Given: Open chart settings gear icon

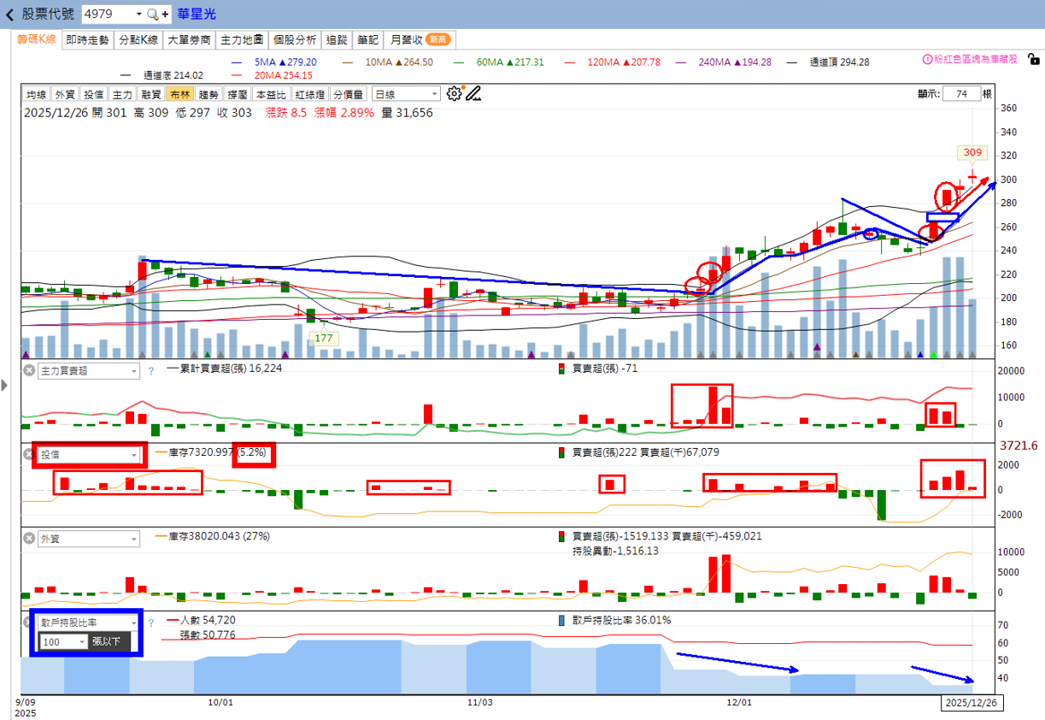Looking at the screenshot, I should [454, 94].
